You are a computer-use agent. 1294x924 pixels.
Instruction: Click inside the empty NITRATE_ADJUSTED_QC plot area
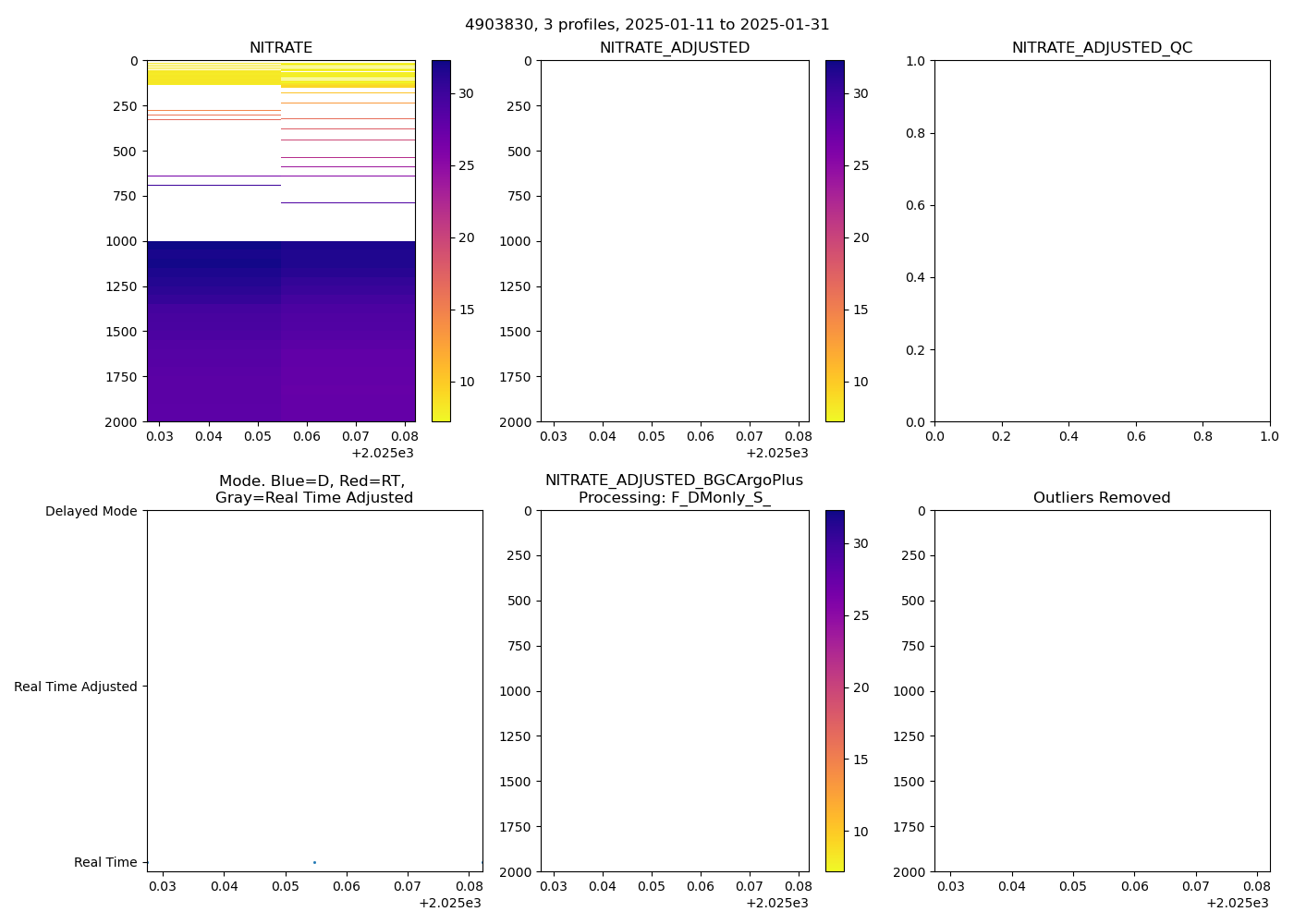click(x=1102, y=240)
